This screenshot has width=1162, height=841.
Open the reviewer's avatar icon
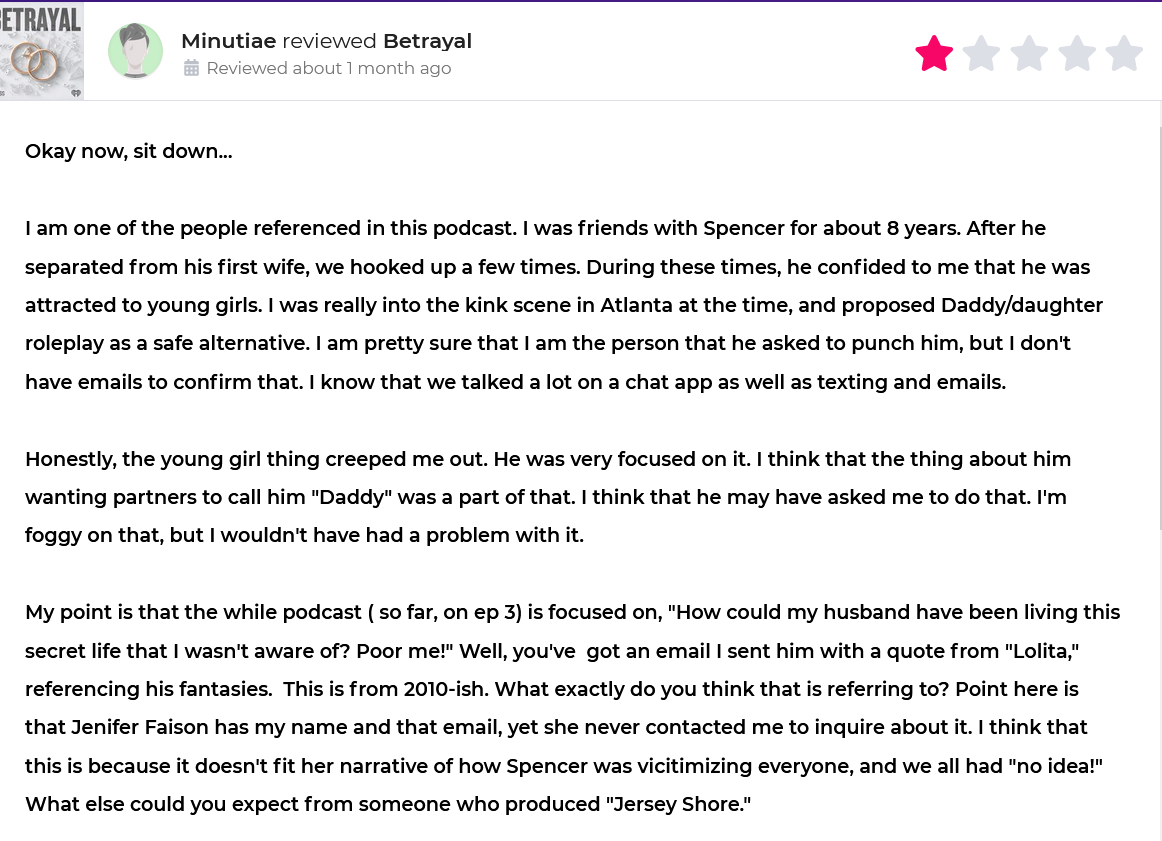(135, 51)
